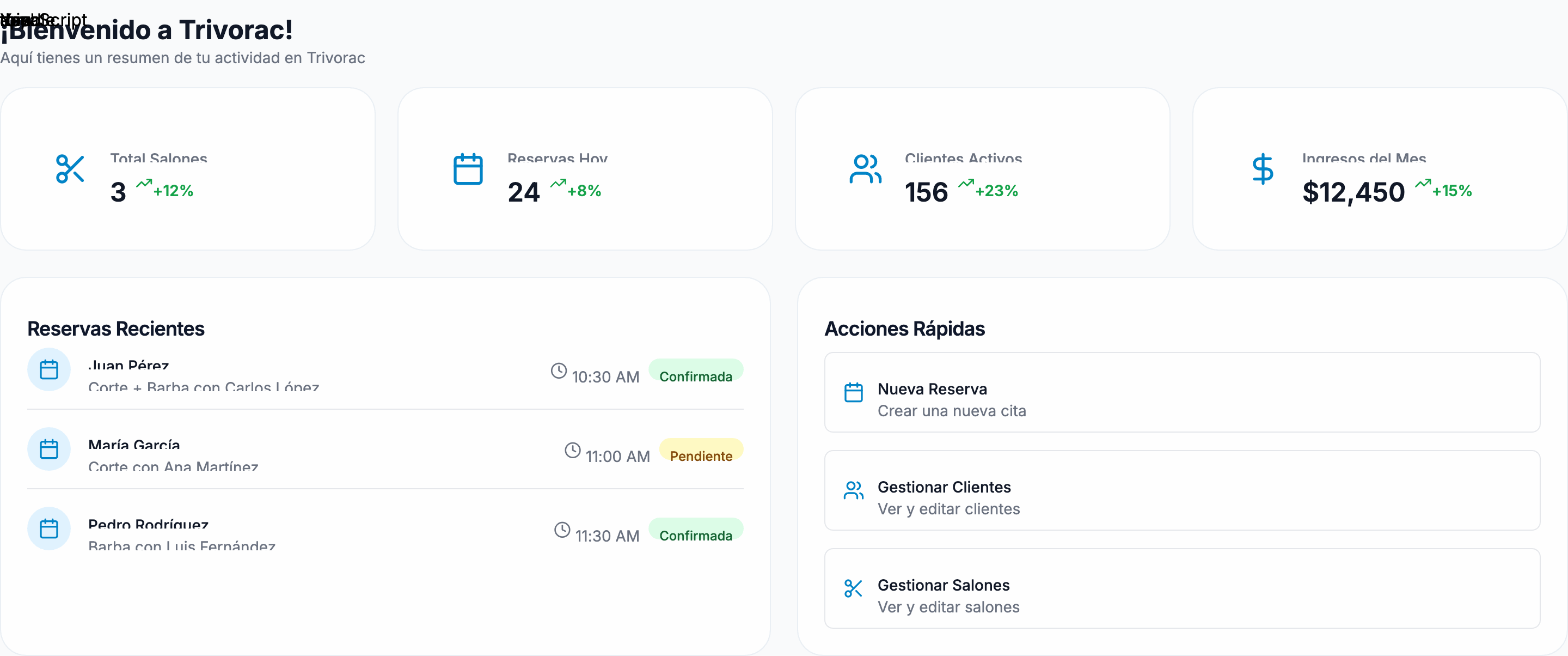Click calendar icon beside Pedro Rodríguez reservation
Image resolution: width=1568 pixels, height=656 pixels.
(x=48, y=529)
